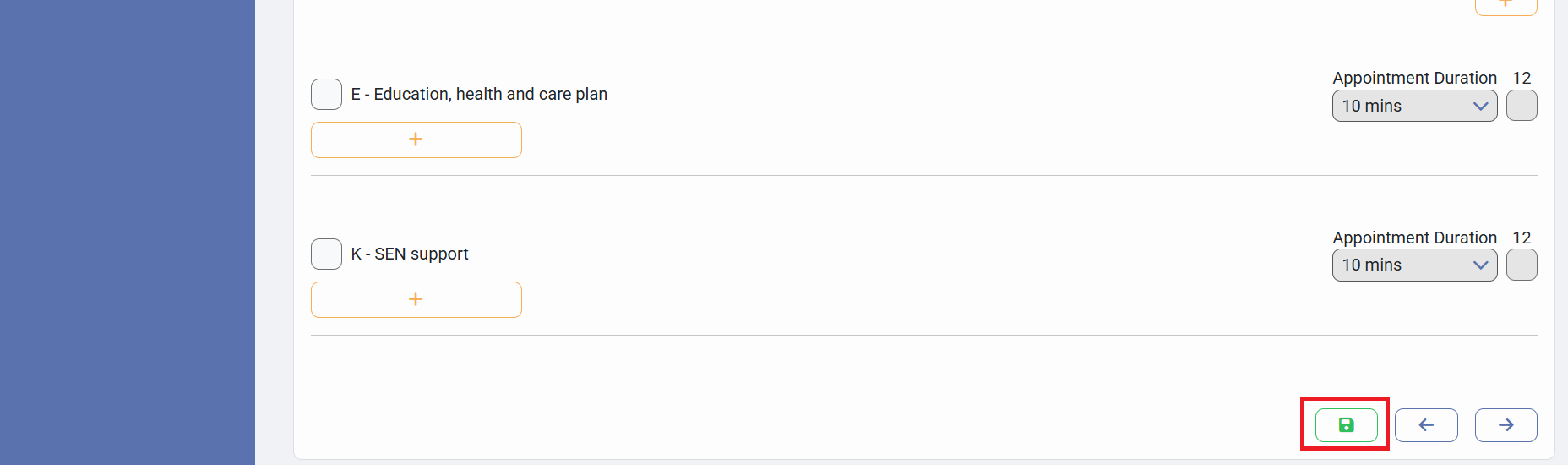Open the 10 mins dropdown for Education plan
The height and width of the screenshot is (465, 1568).
(x=1402, y=106)
